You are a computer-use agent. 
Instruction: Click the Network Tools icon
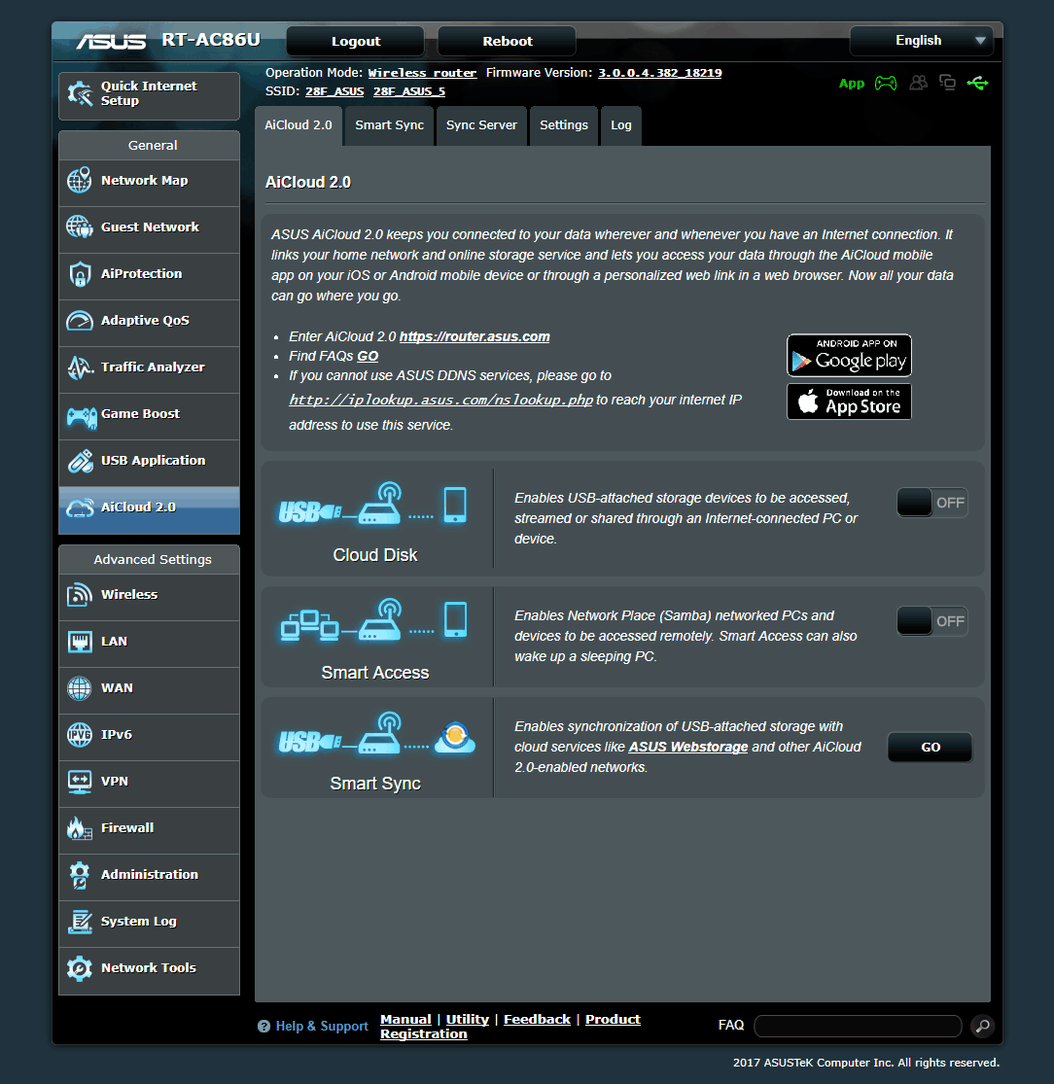[79, 969]
